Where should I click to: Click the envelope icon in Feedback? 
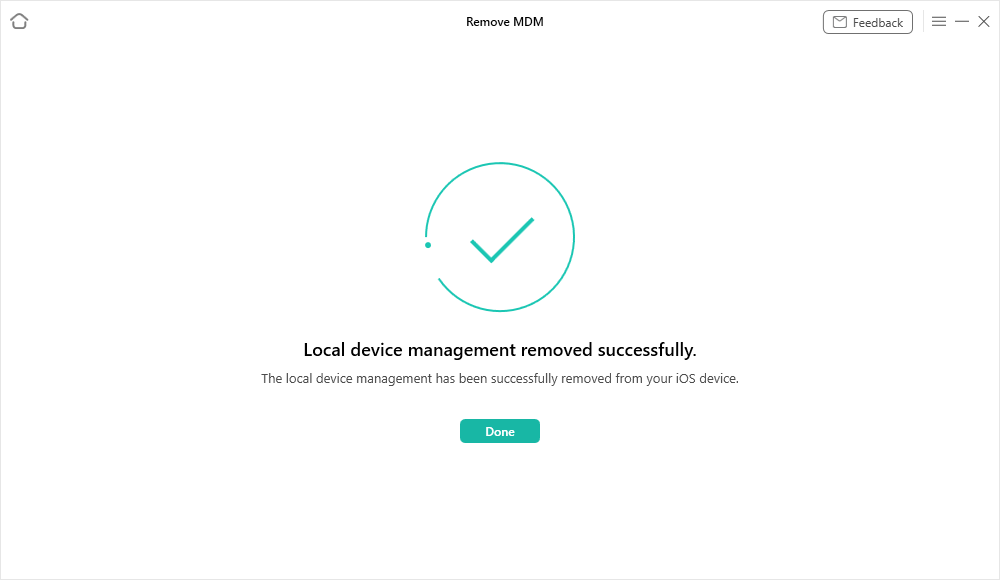[x=840, y=22]
